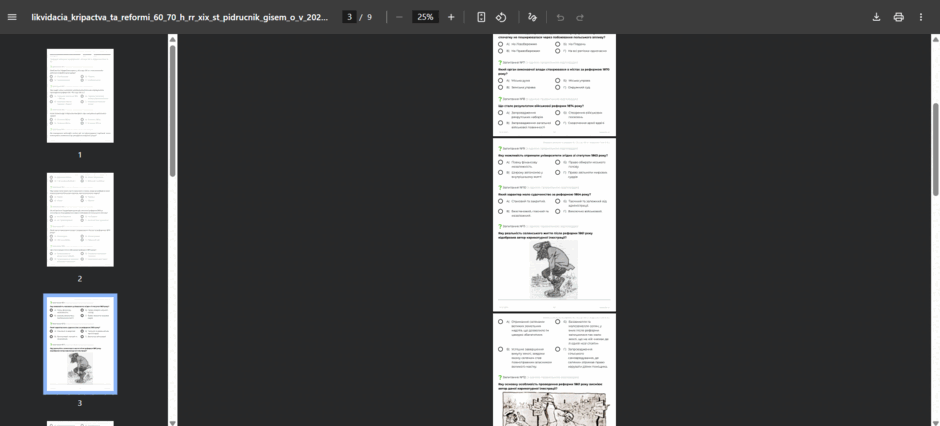This screenshot has width=940, height=426.
Task: Click the zoom out minus button
Action: (x=399, y=17)
